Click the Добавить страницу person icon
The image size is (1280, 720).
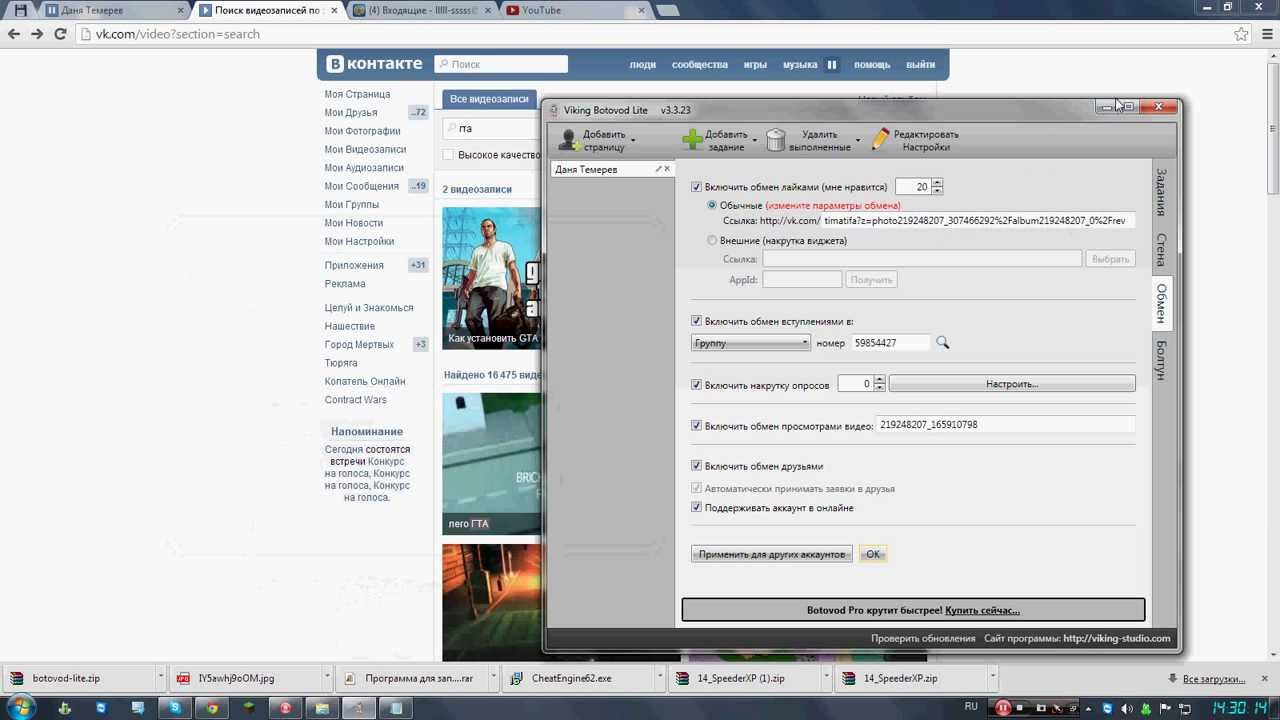pos(568,140)
